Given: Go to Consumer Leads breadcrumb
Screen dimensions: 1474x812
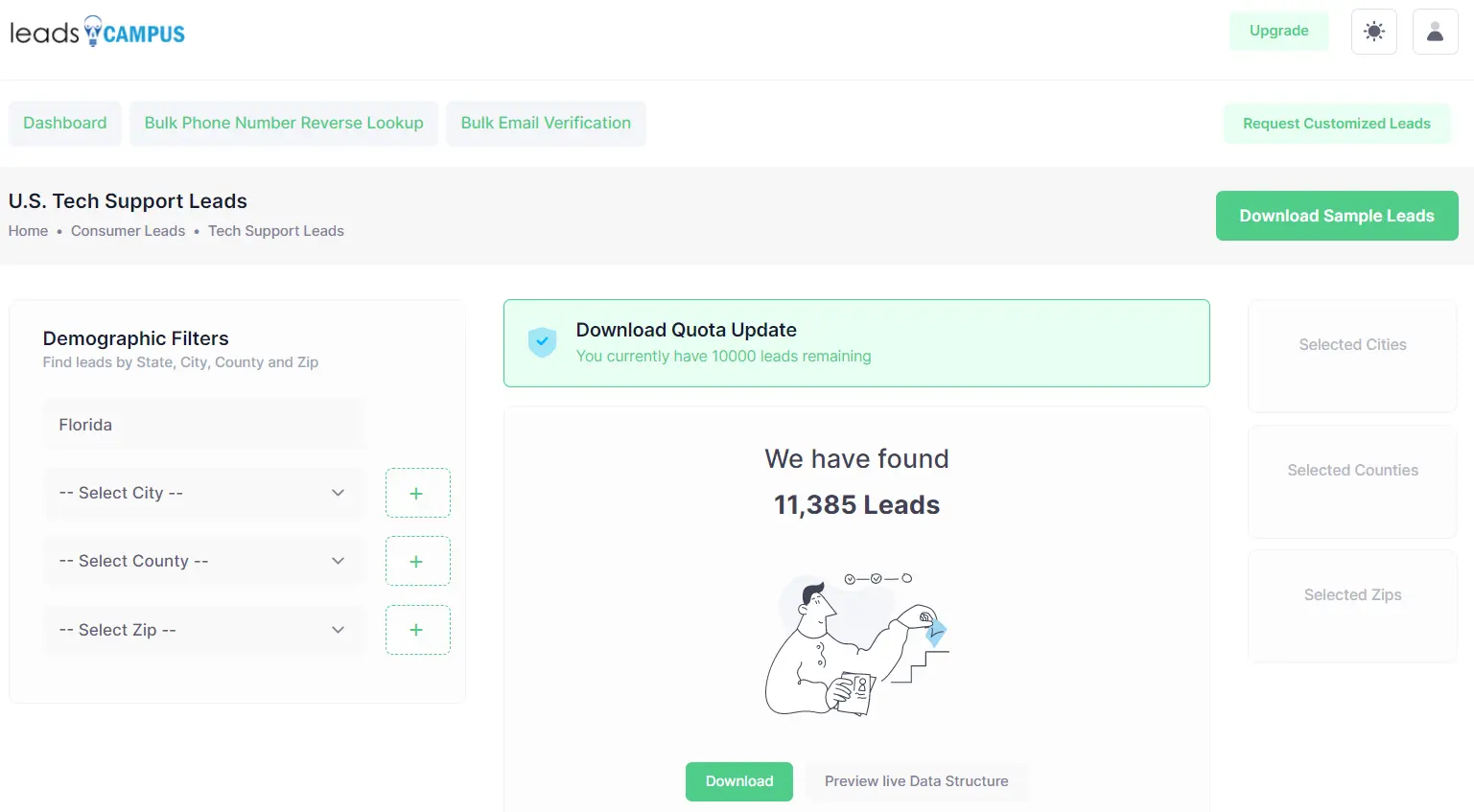Looking at the screenshot, I should [x=128, y=231].
